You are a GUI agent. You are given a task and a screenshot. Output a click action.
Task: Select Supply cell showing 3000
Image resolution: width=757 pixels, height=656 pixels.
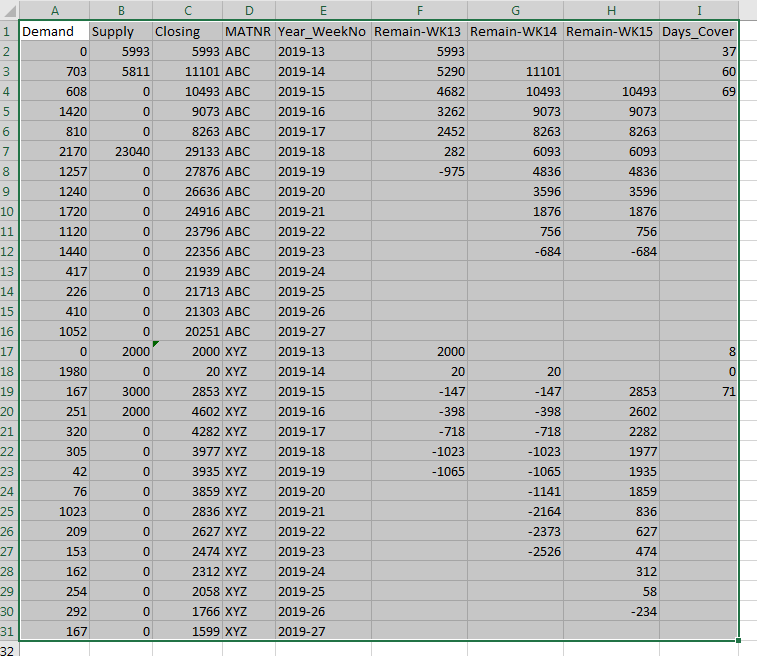click(121, 391)
